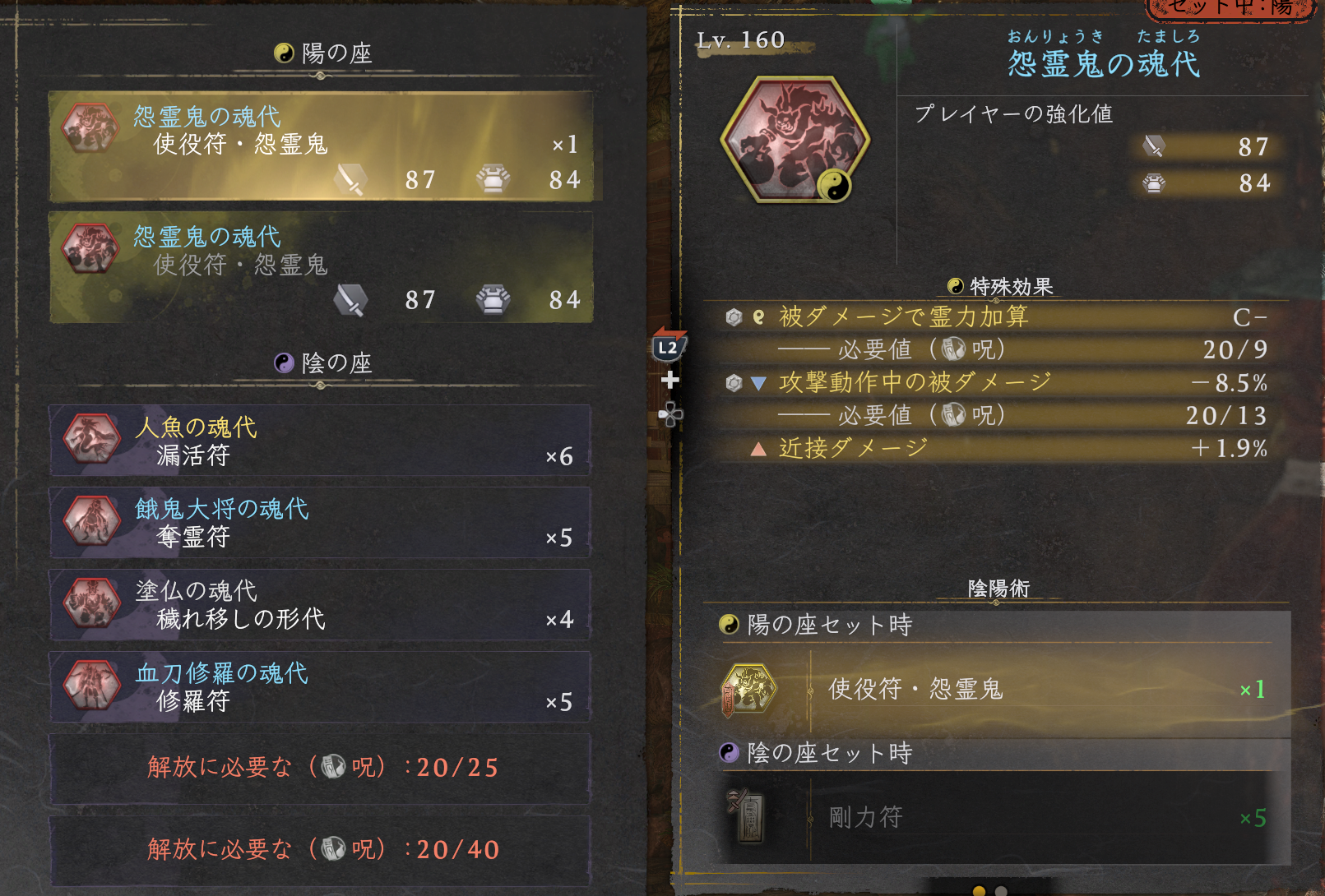
Task: Select the 近接ダメージ effect row
Action: 996,448
